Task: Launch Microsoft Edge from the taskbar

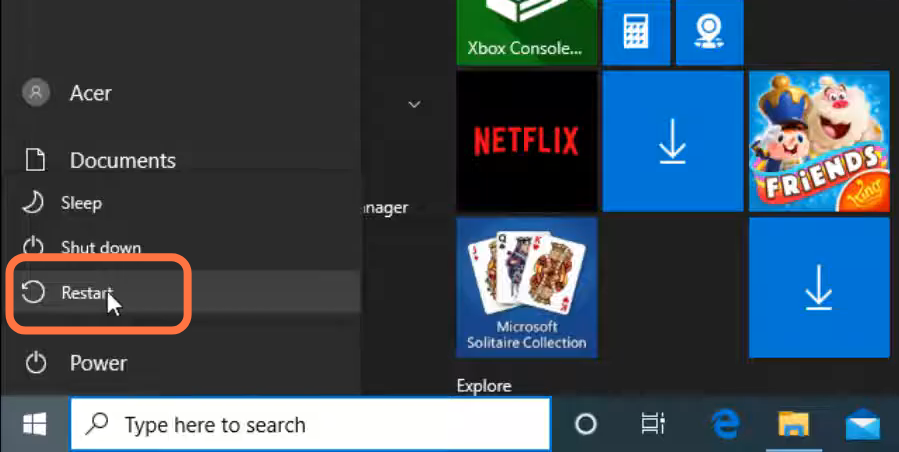Action: pos(725,425)
